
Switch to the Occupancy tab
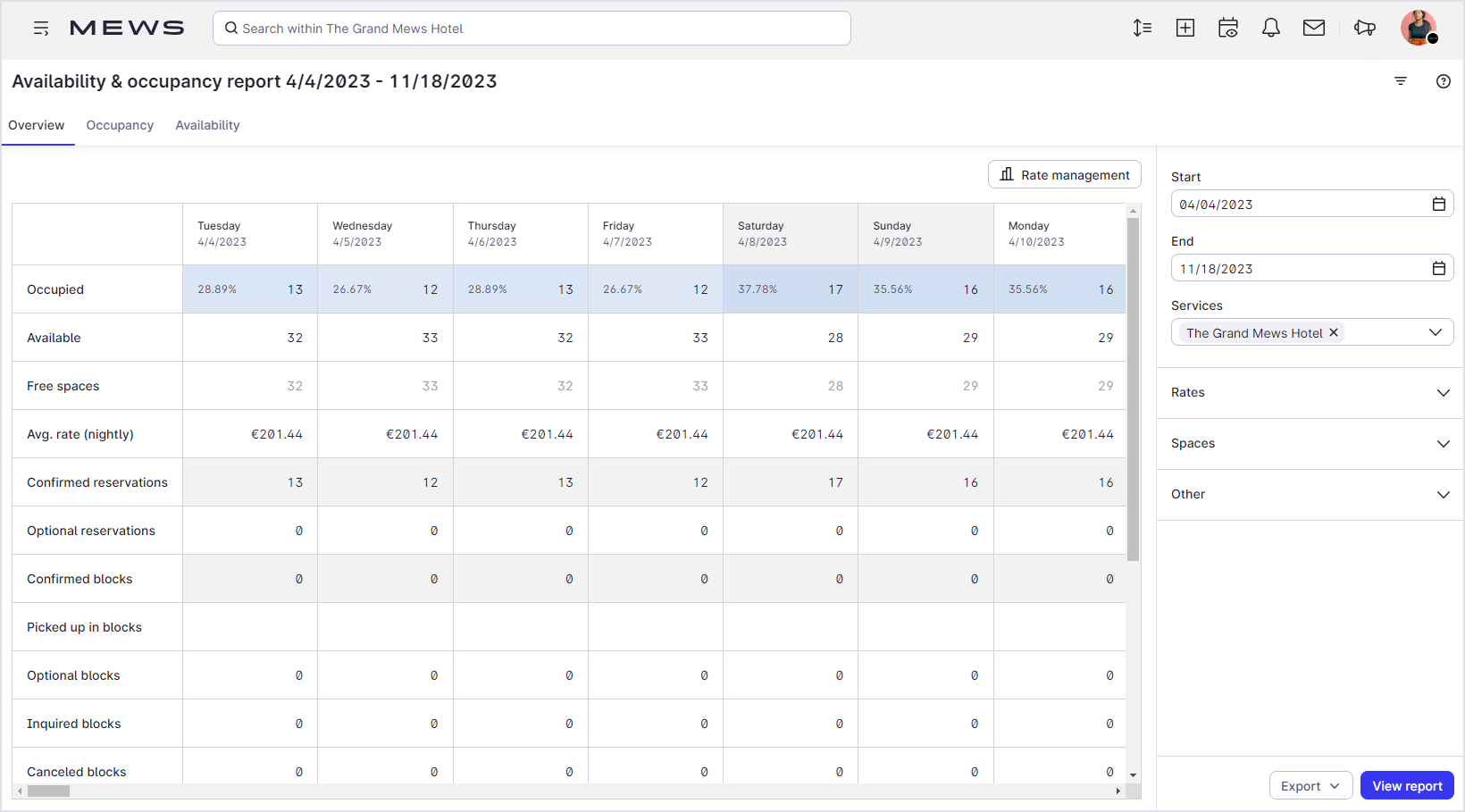(120, 125)
